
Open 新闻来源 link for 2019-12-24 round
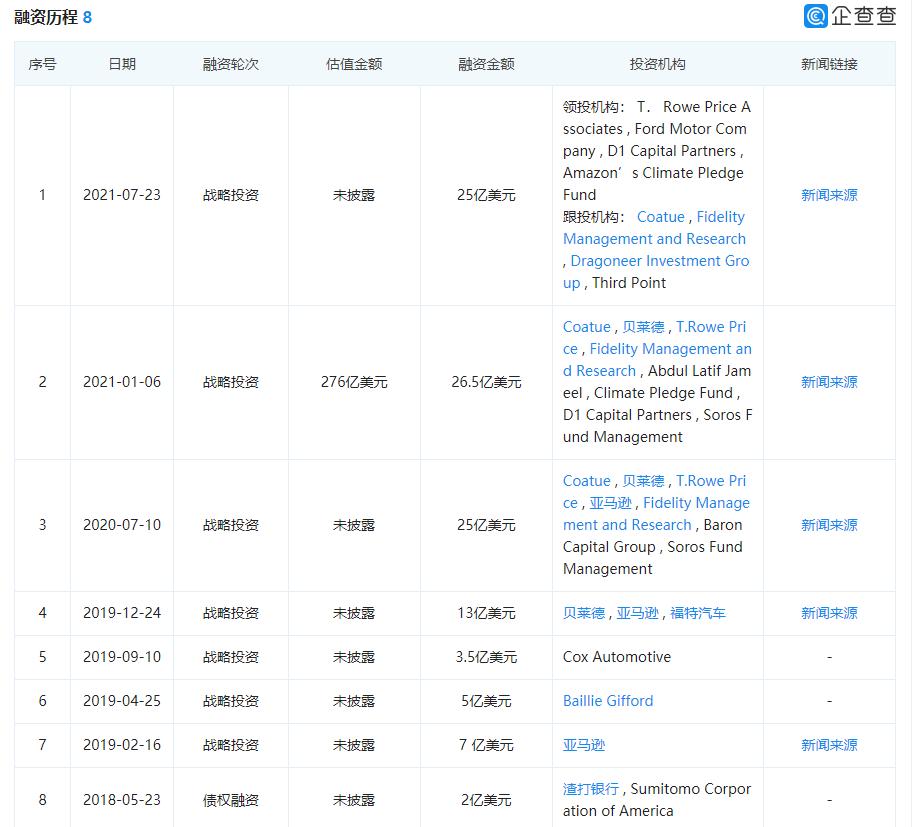pos(829,613)
